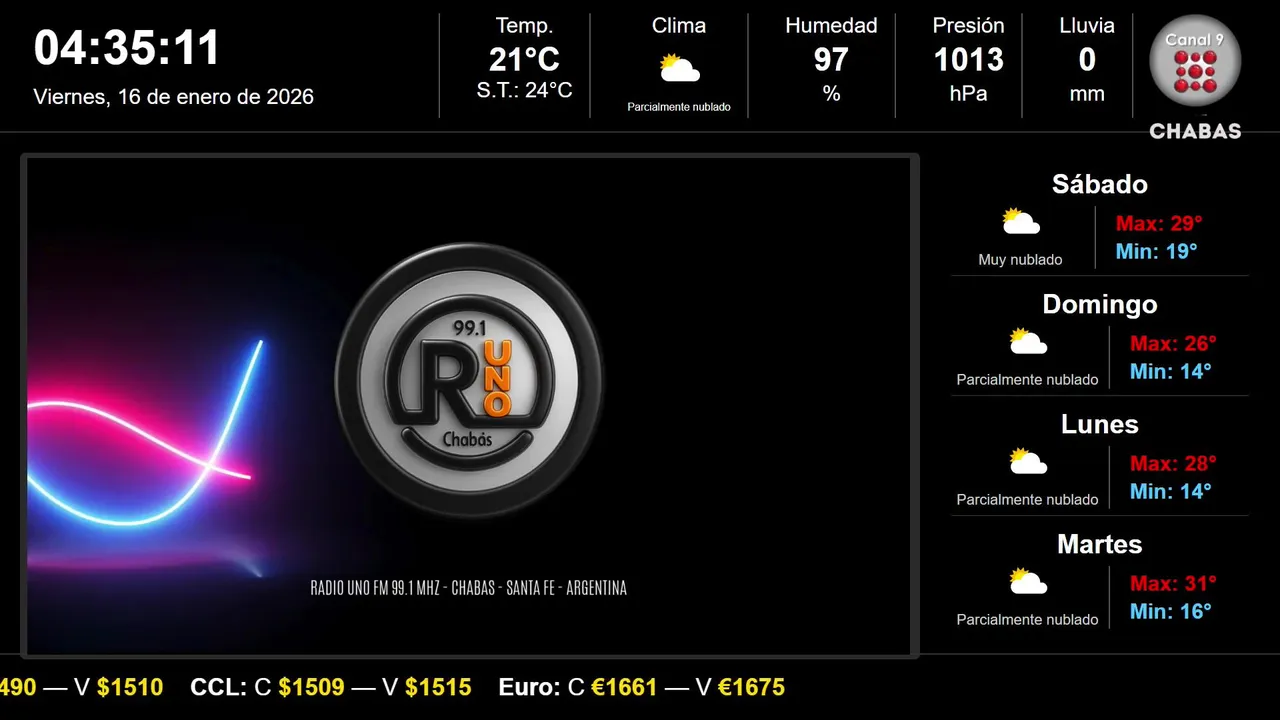
Task: Click Domingo forecast cloud icon
Action: [1028, 342]
